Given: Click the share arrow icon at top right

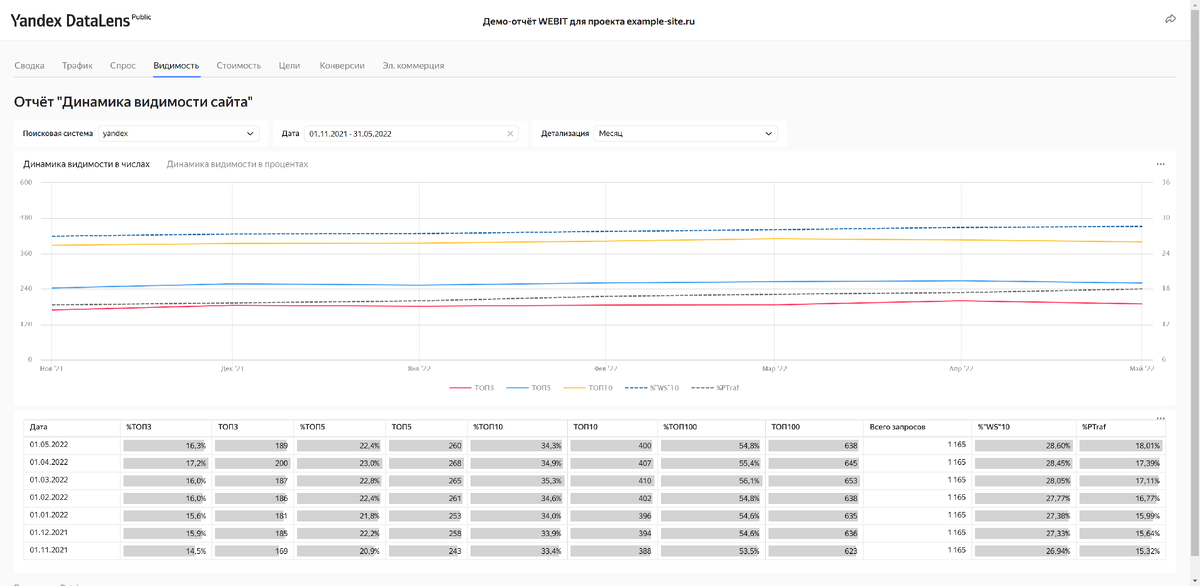Looking at the screenshot, I should pos(1171,19).
